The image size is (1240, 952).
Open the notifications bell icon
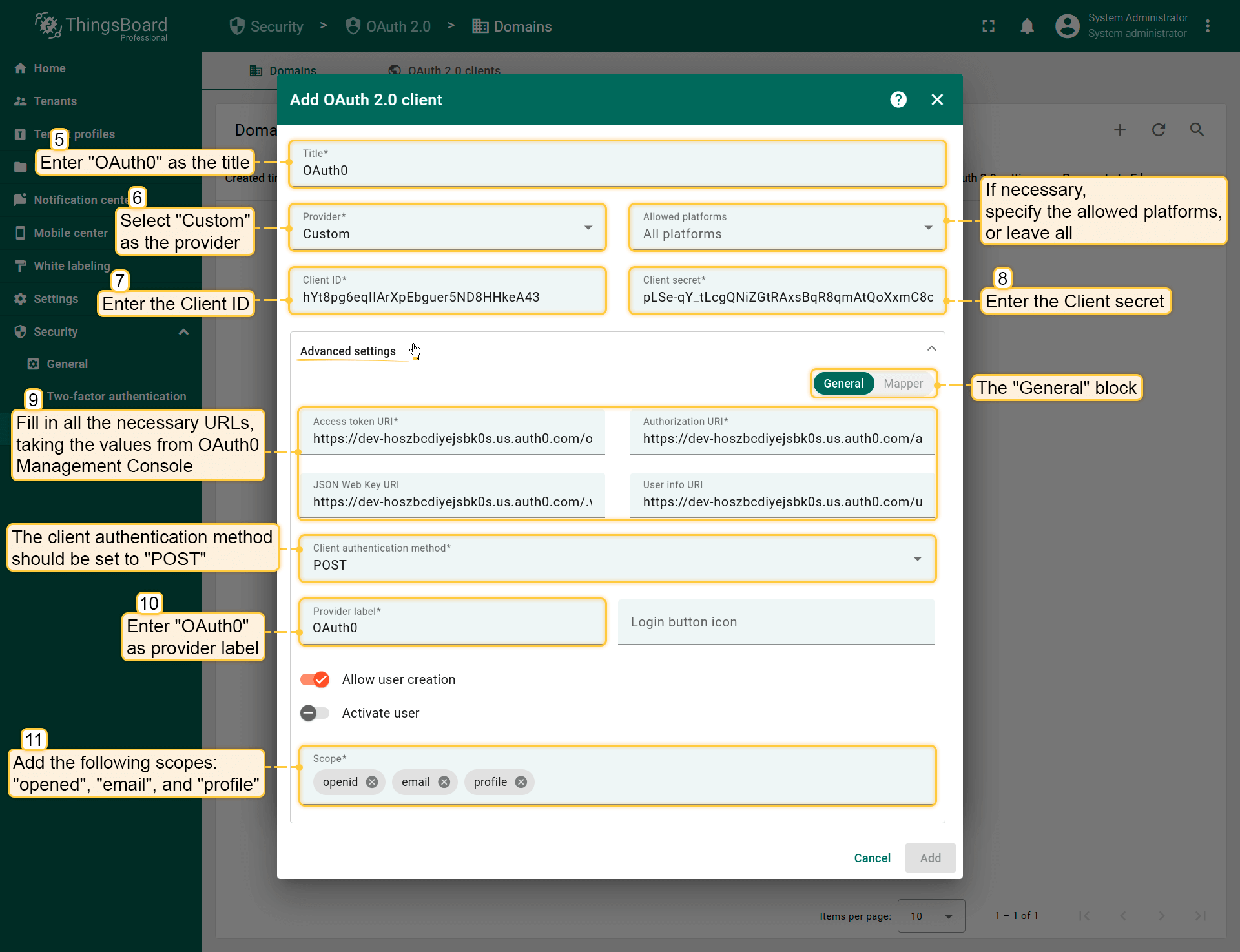tap(1027, 26)
